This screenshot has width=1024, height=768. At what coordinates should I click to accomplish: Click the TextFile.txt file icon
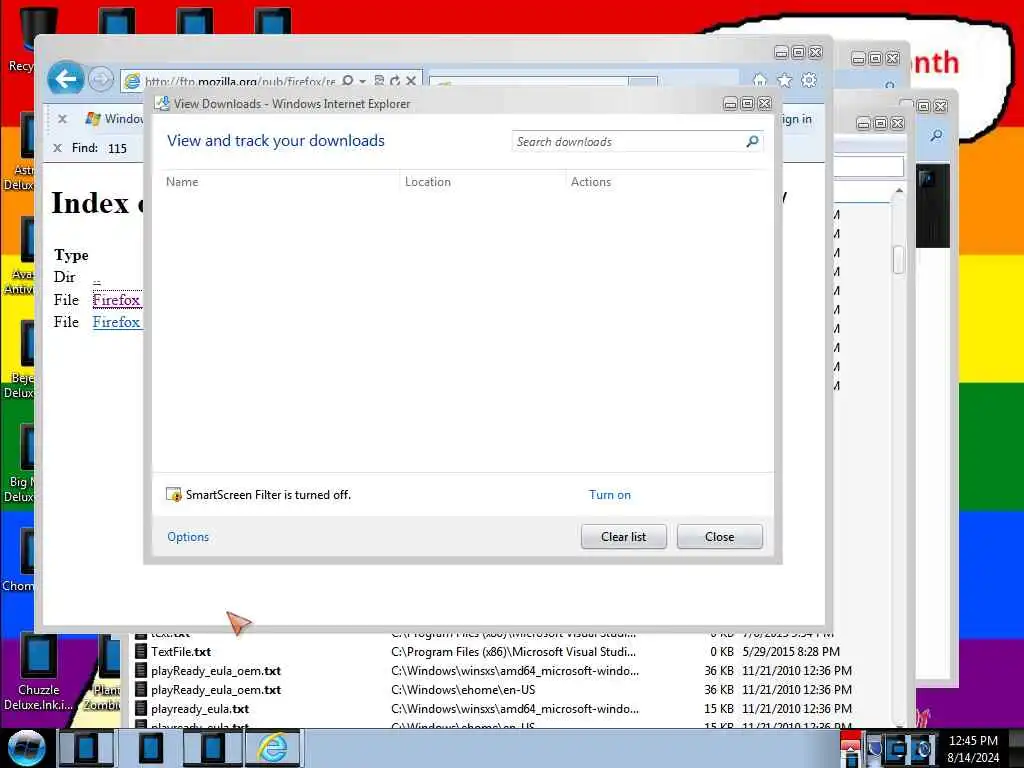pos(140,652)
